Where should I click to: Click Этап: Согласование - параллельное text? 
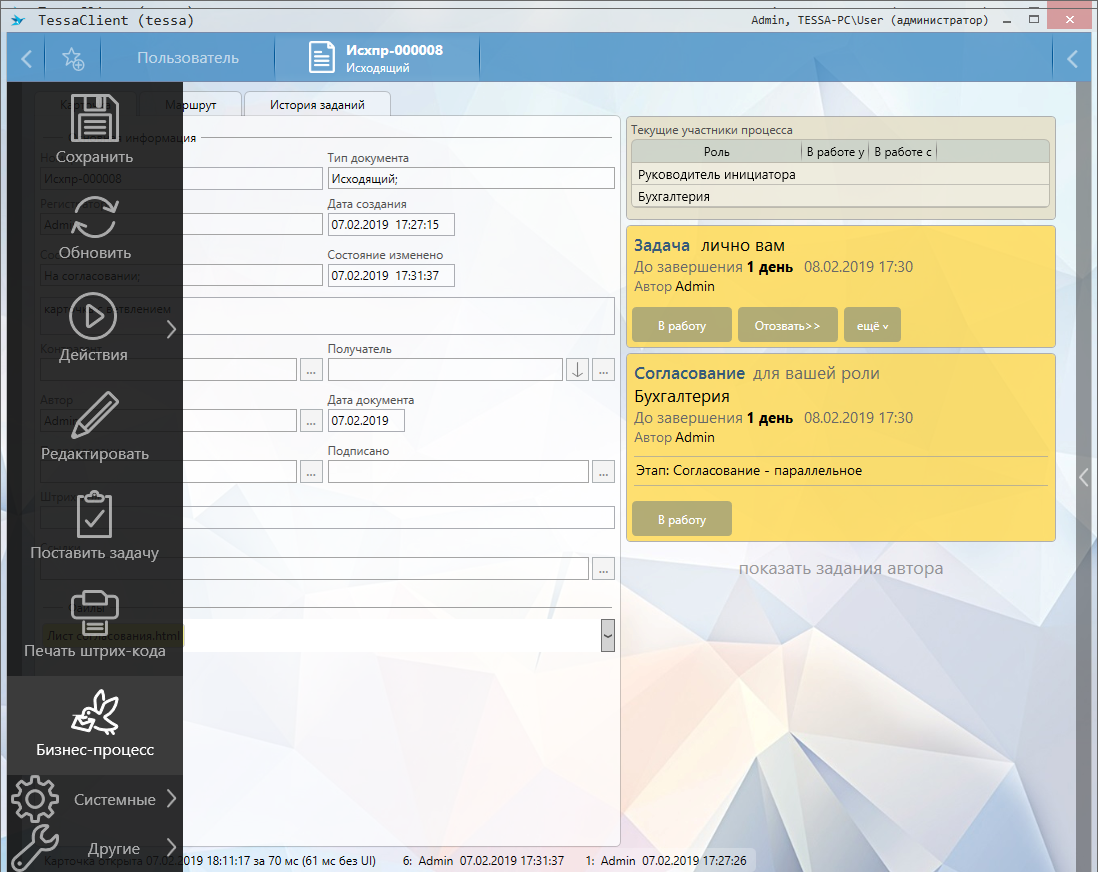749,471
